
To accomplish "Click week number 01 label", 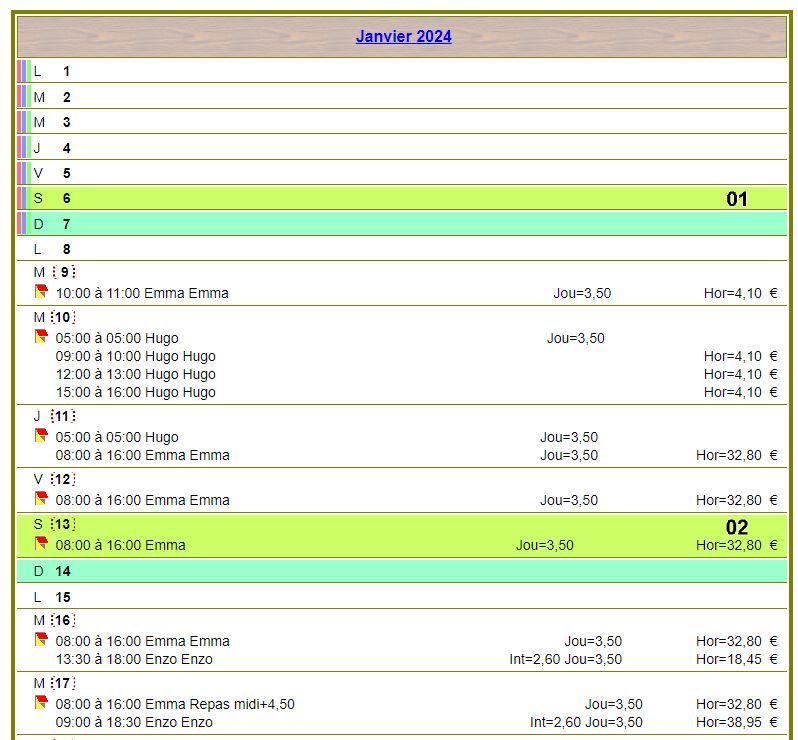I will [x=736, y=199].
